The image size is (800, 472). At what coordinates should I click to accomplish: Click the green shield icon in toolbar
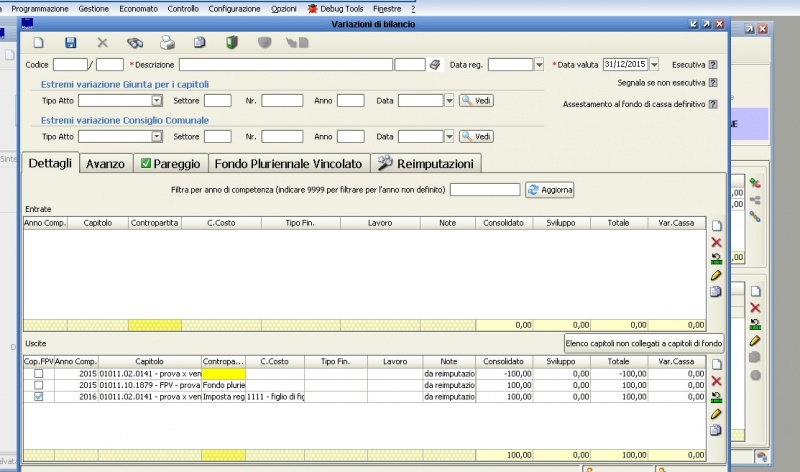(x=231, y=43)
